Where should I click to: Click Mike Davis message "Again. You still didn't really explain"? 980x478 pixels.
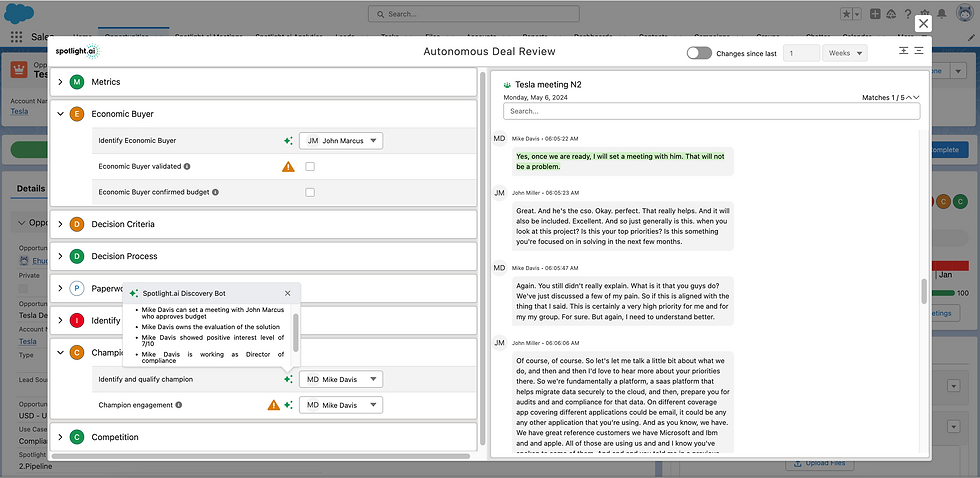[x=622, y=301]
